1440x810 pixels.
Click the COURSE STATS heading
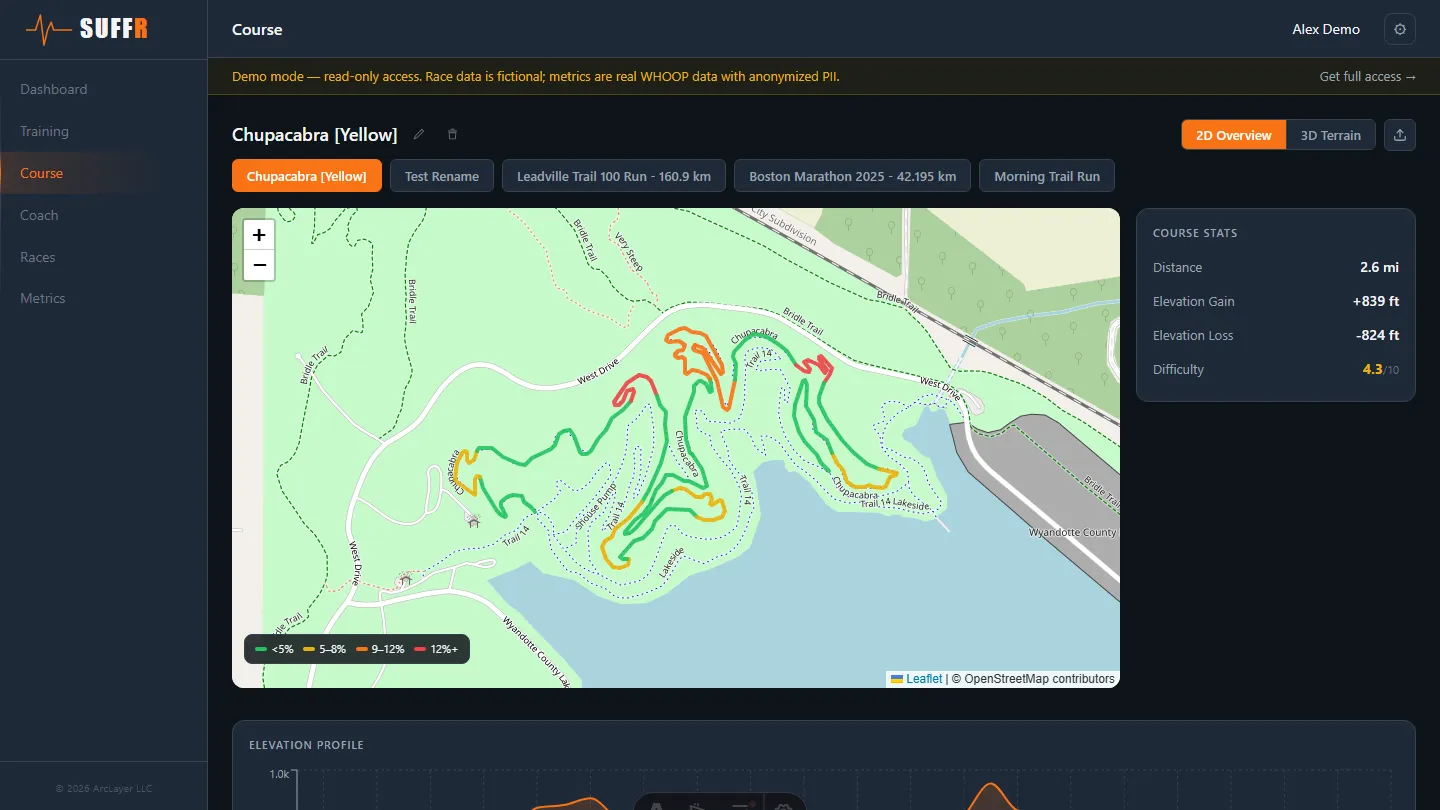(x=1195, y=233)
